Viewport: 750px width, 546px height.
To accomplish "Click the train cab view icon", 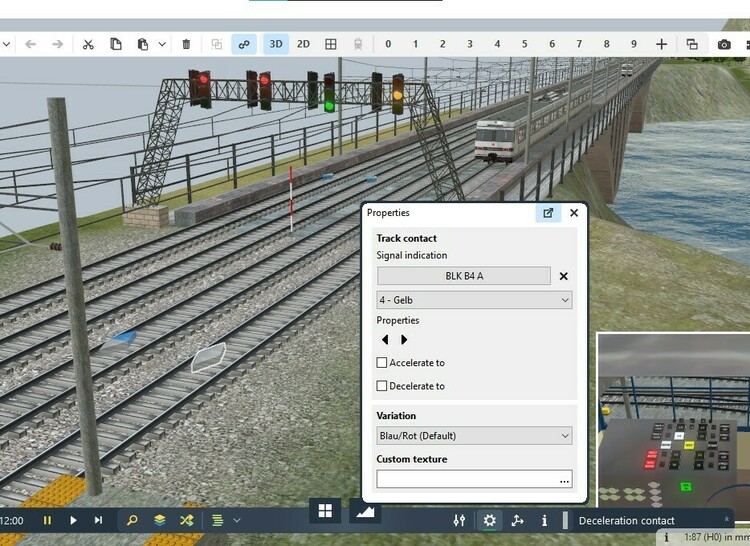I will 358,44.
